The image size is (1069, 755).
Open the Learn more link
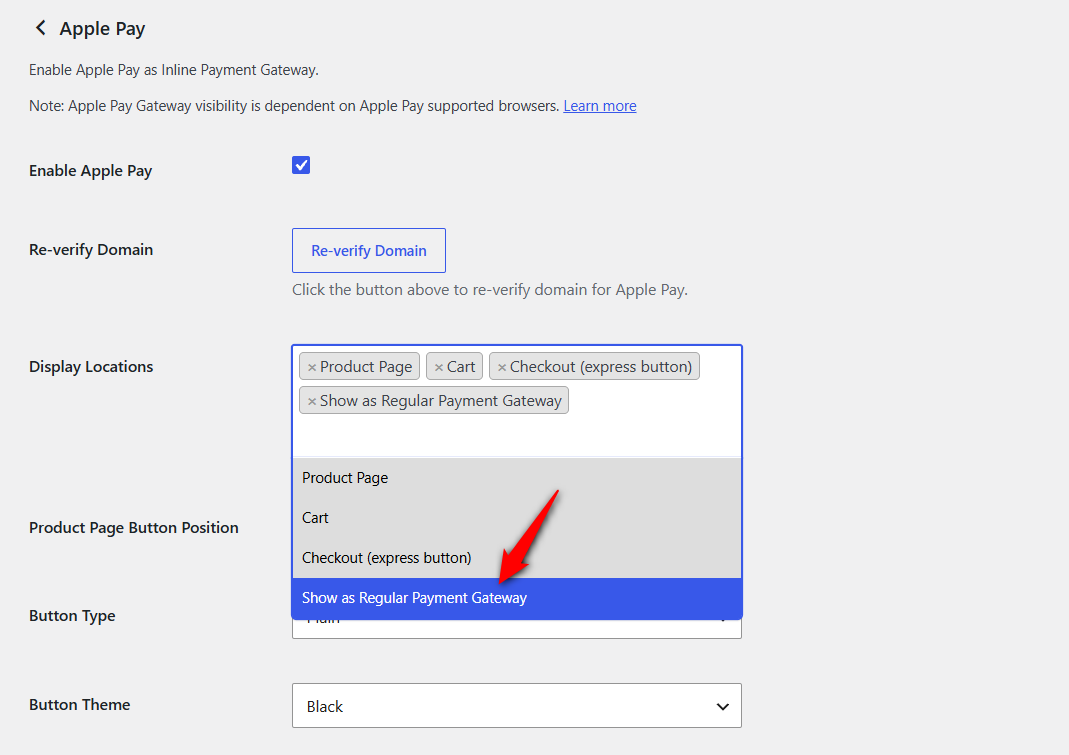[600, 106]
